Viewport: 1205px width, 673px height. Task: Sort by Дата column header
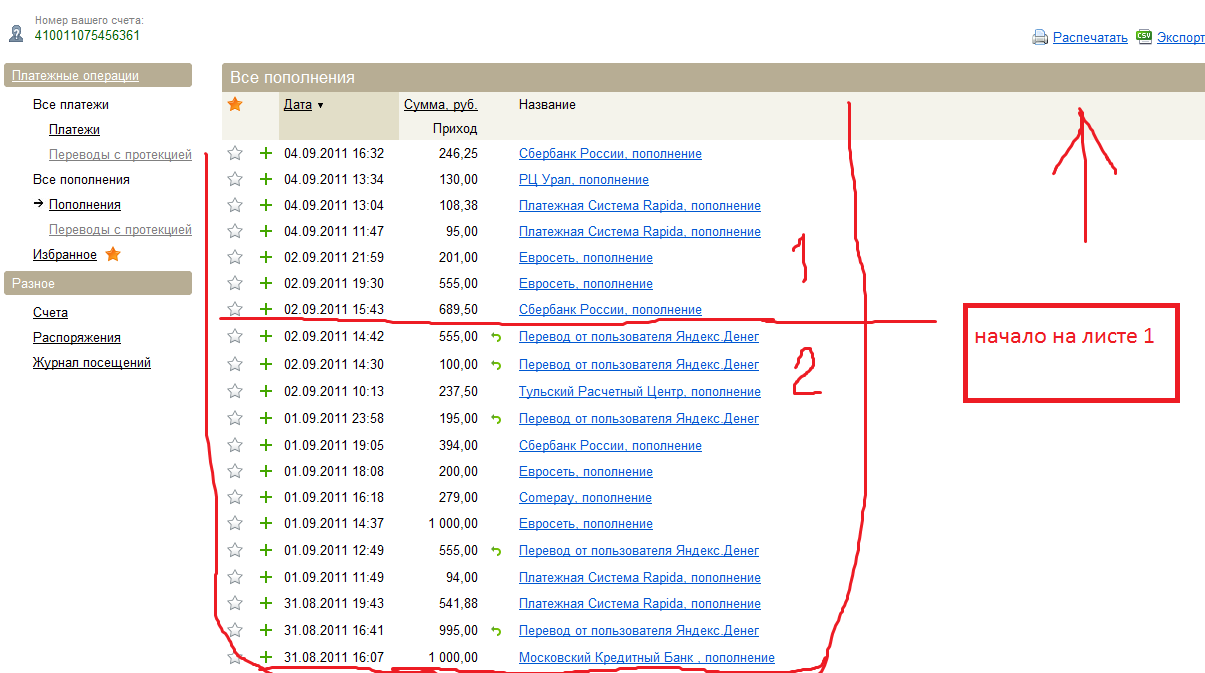[298, 104]
